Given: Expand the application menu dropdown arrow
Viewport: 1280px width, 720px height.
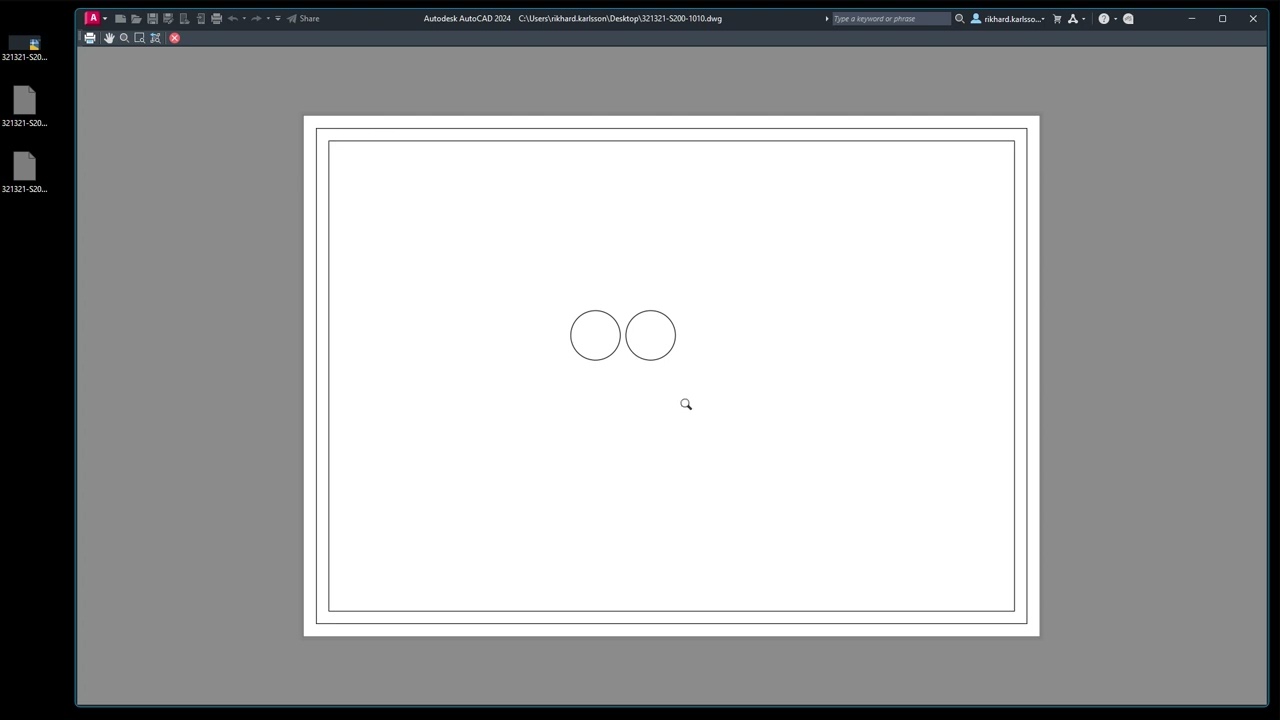Looking at the screenshot, I should coord(105,18).
